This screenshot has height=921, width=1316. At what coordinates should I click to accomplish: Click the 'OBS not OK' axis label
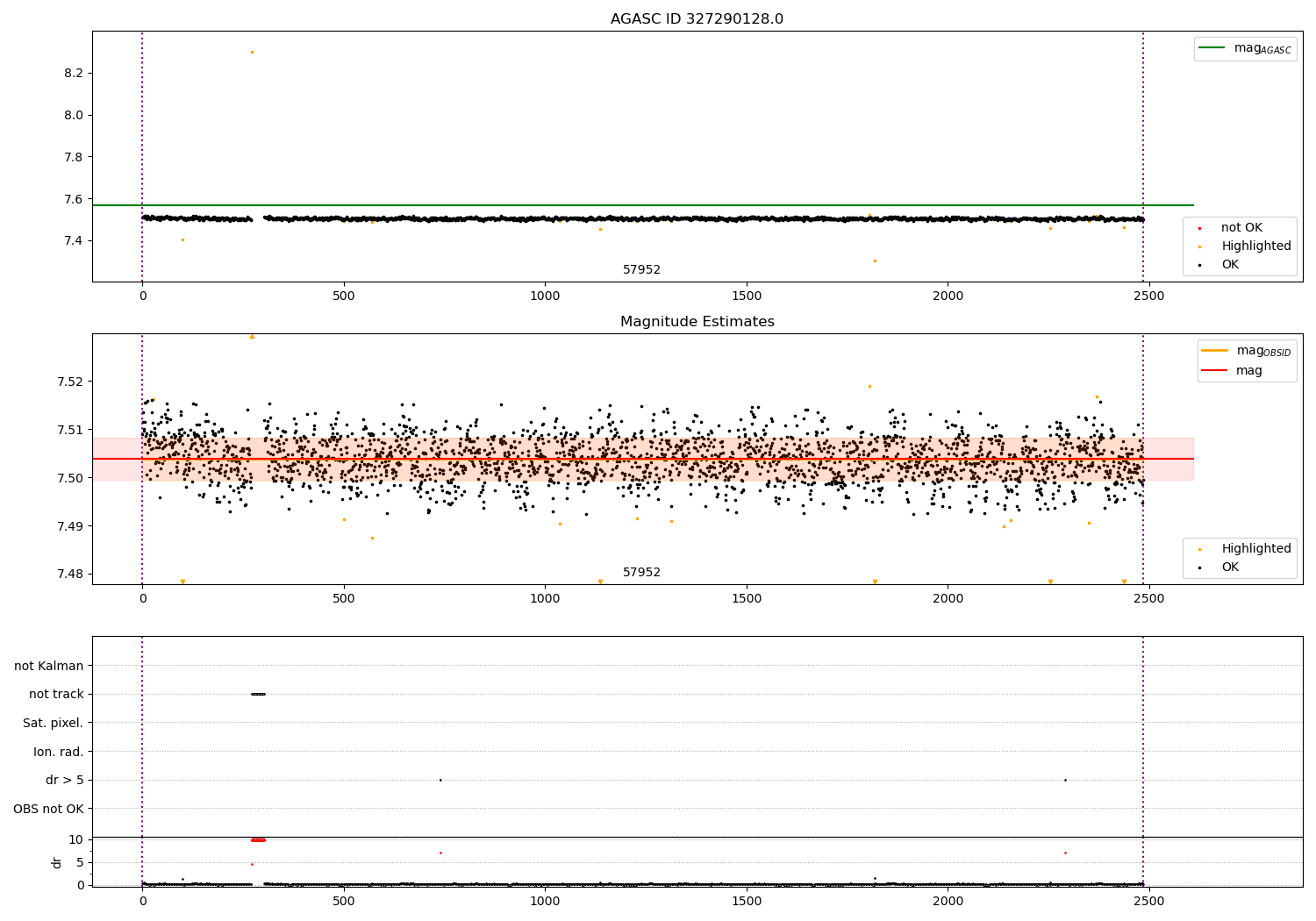[x=48, y=809]
